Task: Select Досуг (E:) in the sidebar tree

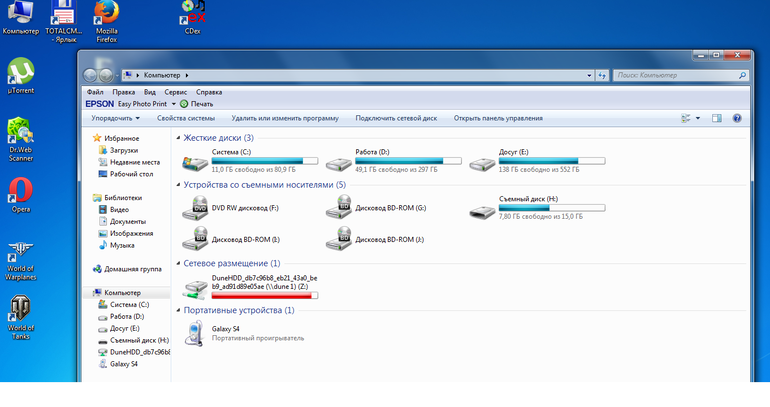Action: click(119, 328)
